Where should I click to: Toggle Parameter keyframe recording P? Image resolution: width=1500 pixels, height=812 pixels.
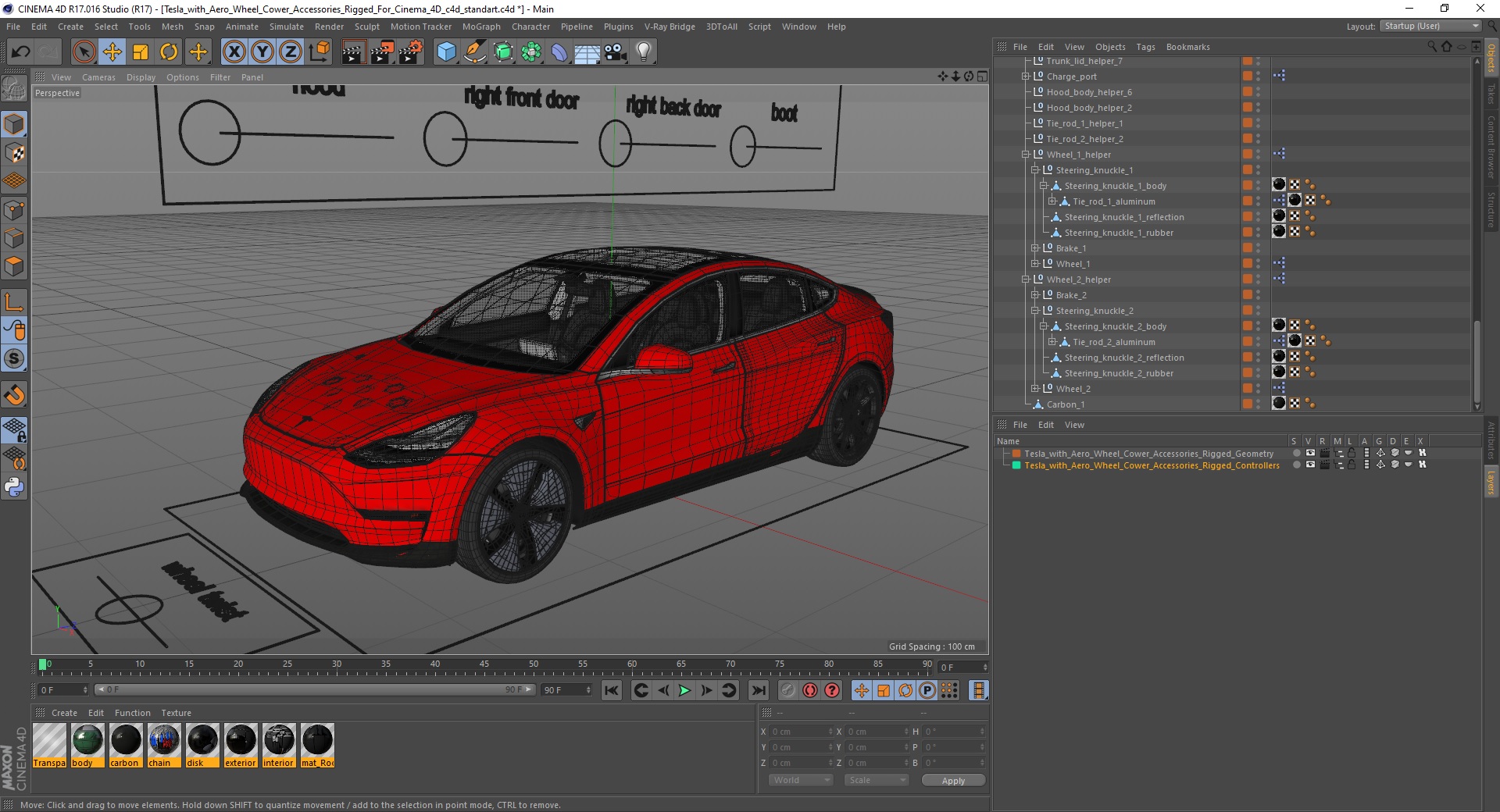pos(927,690)
